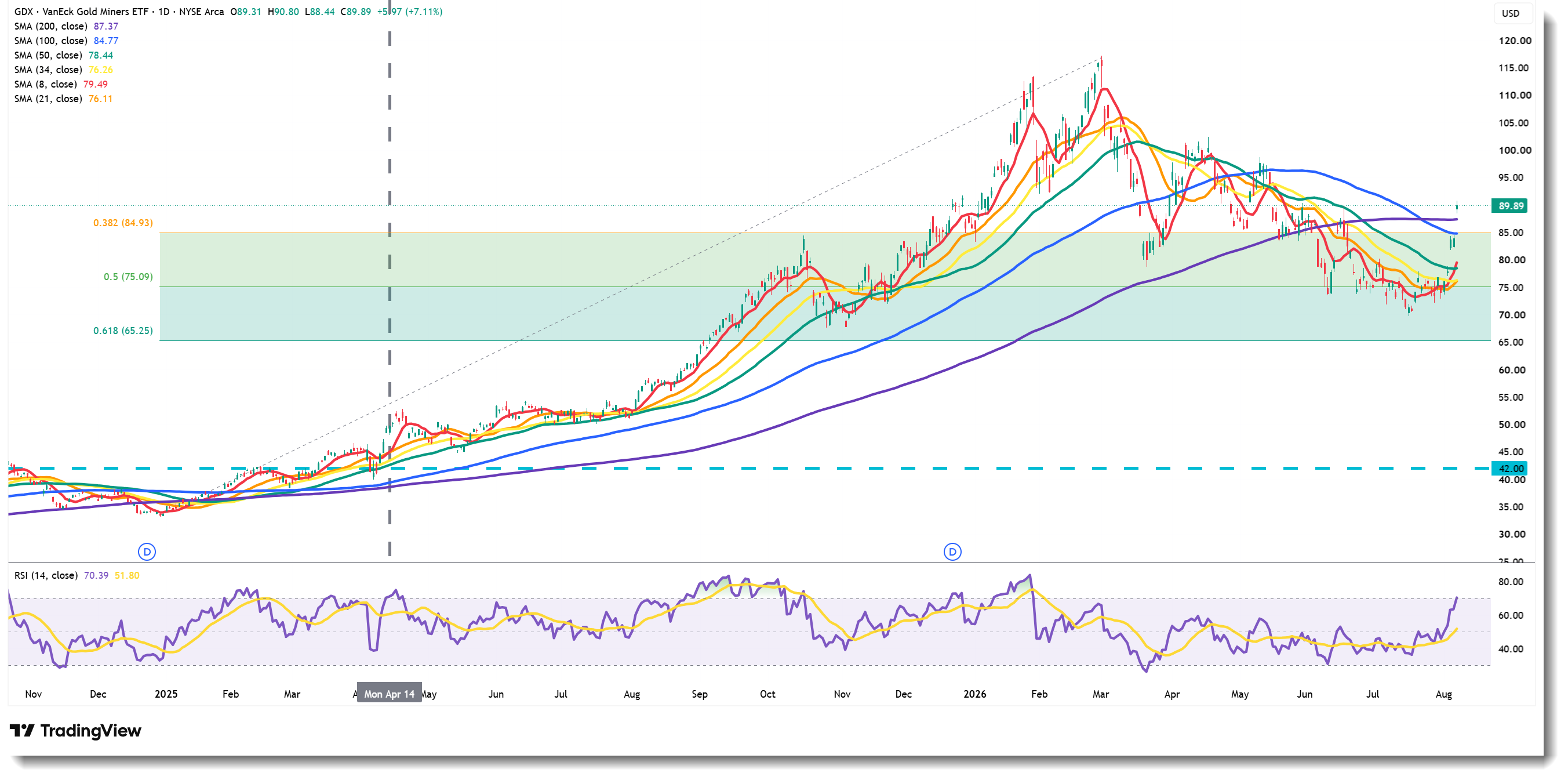Click the 115.00 price scale label
The width and height of the screenshot is (1568, 780).
pos(1515,68)
